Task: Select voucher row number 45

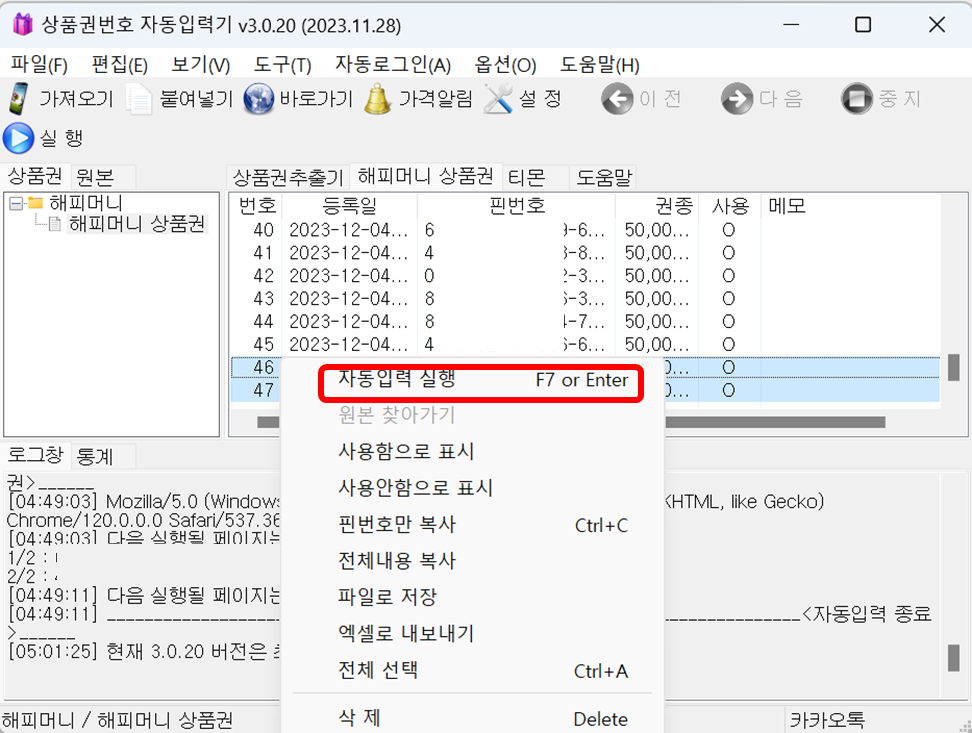Action: click(585, 344)
